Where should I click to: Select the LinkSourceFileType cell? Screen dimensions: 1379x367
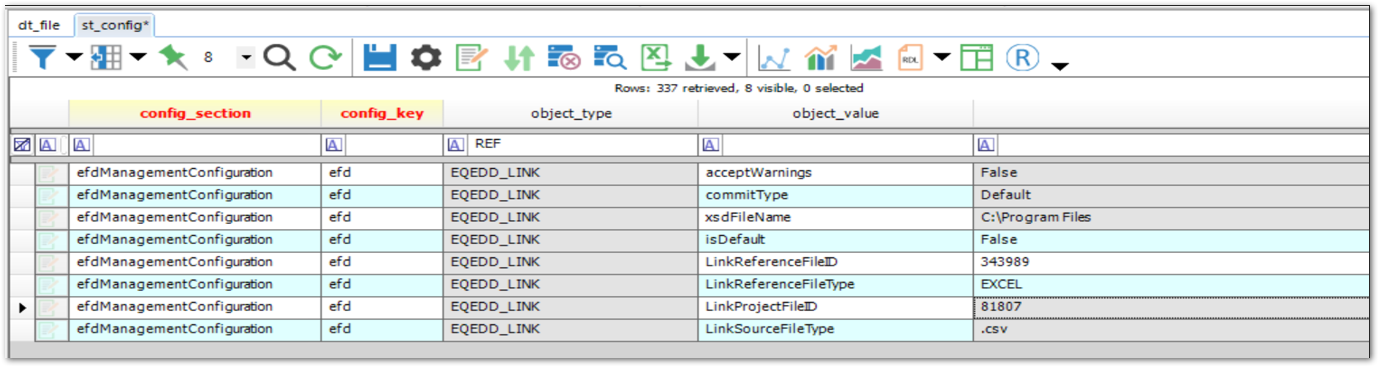(835, 329)
